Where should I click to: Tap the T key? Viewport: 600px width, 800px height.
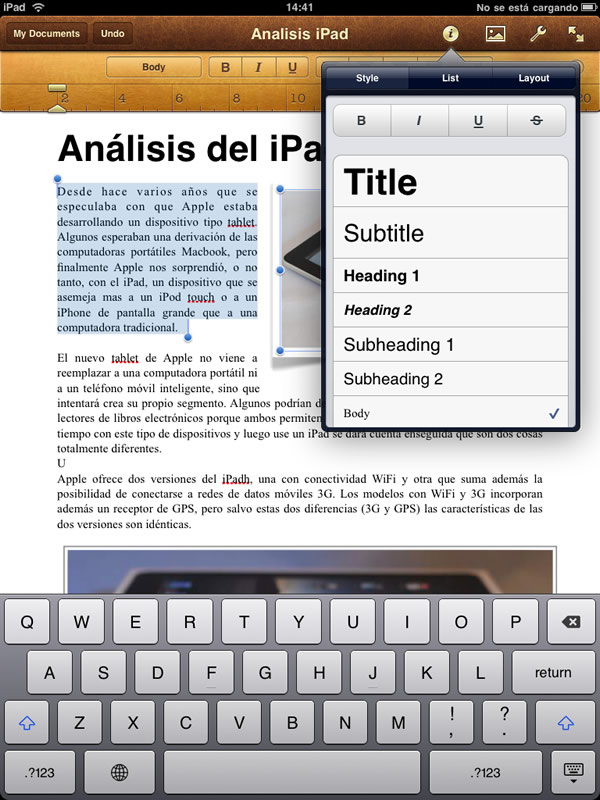tap(244, 621)
